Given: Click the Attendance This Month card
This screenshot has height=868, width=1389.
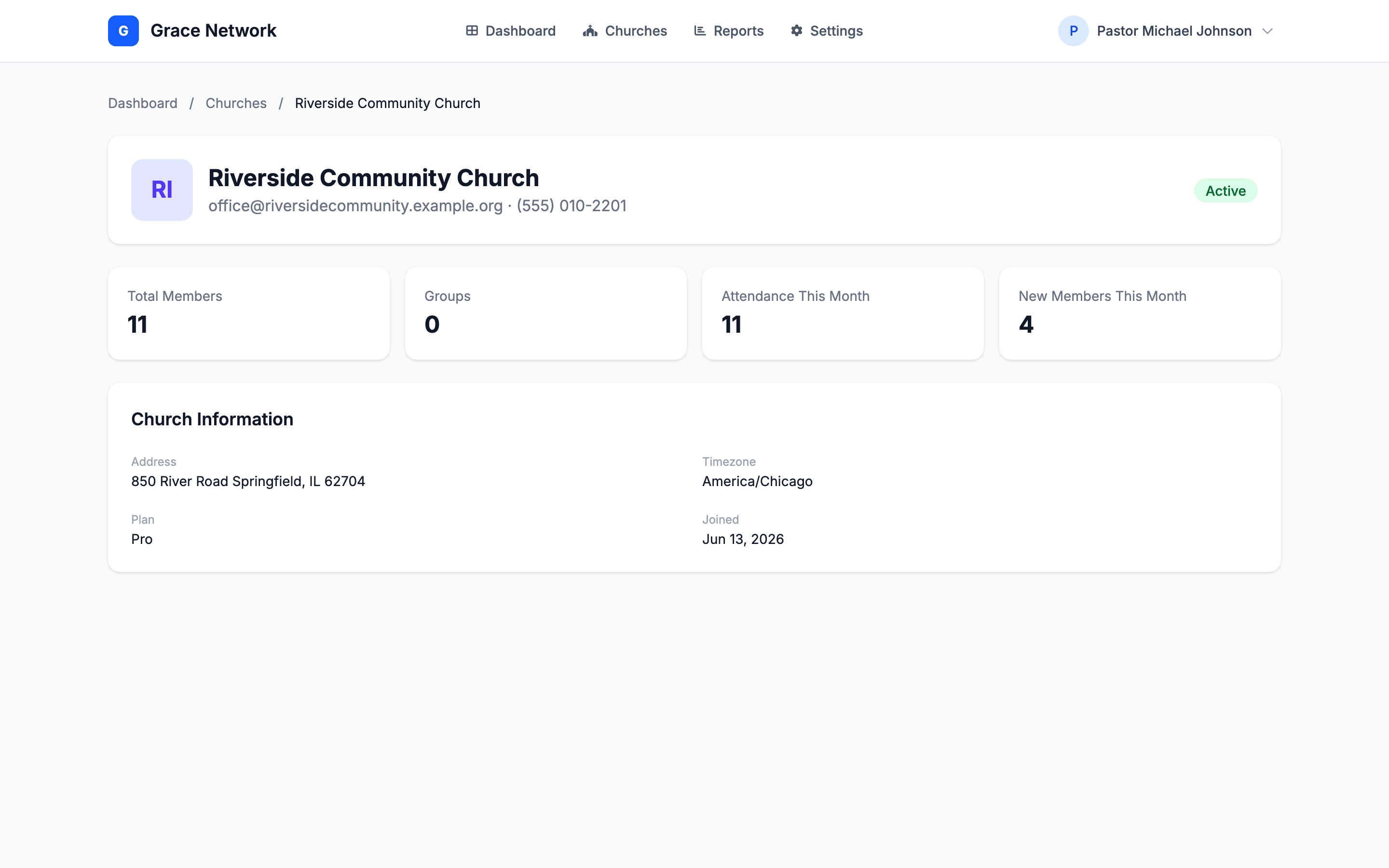Looking at the screenshot, I should pyautogui.click(x=843, y=313).
